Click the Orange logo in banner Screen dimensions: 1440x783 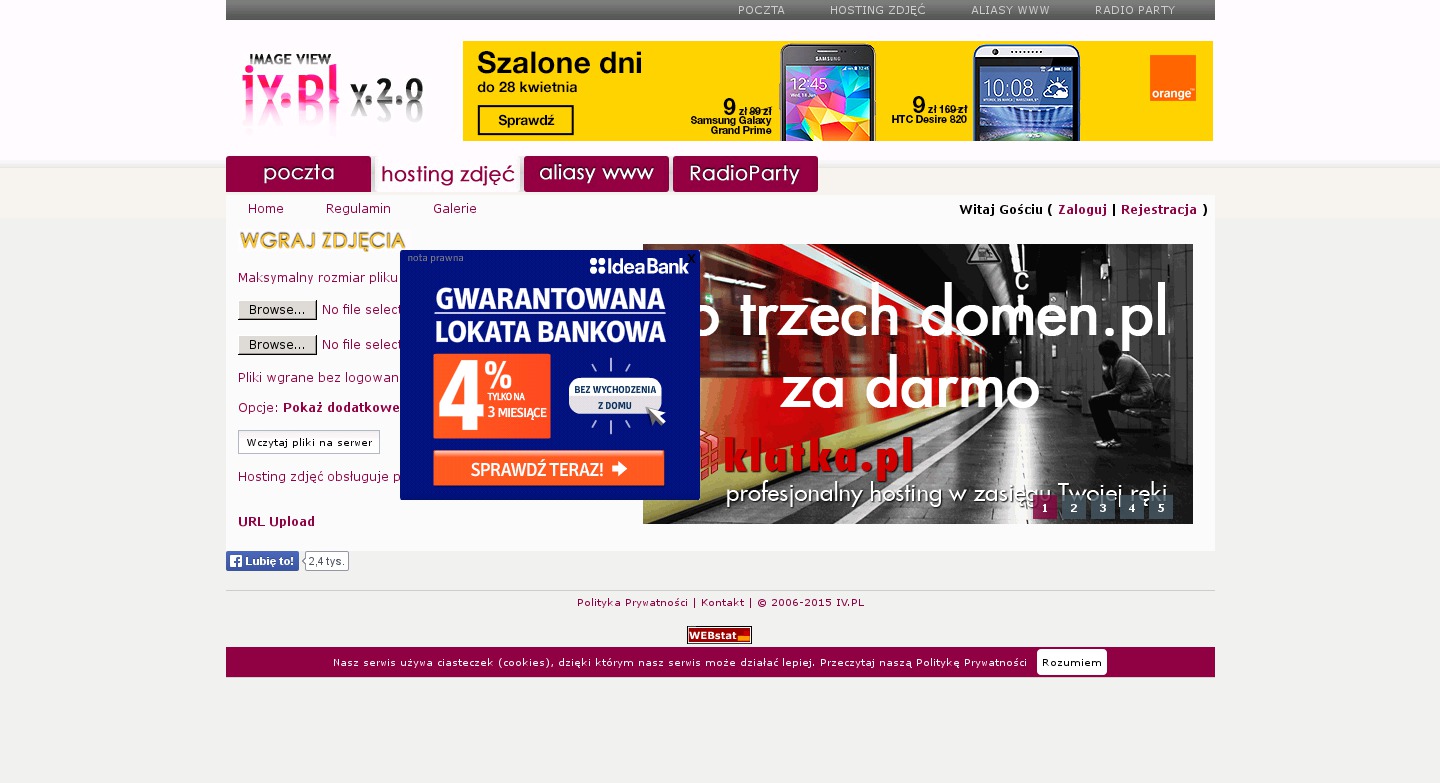[x=1172, y=78]
